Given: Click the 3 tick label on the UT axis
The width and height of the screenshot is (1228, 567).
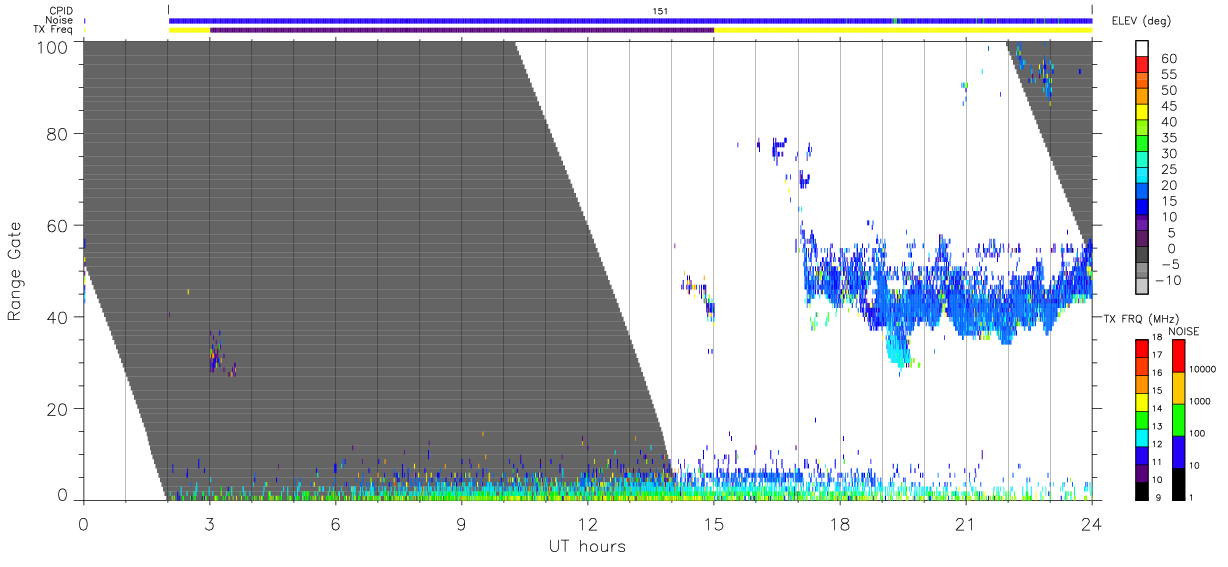Looking at the screenshot, I should 210,523.
